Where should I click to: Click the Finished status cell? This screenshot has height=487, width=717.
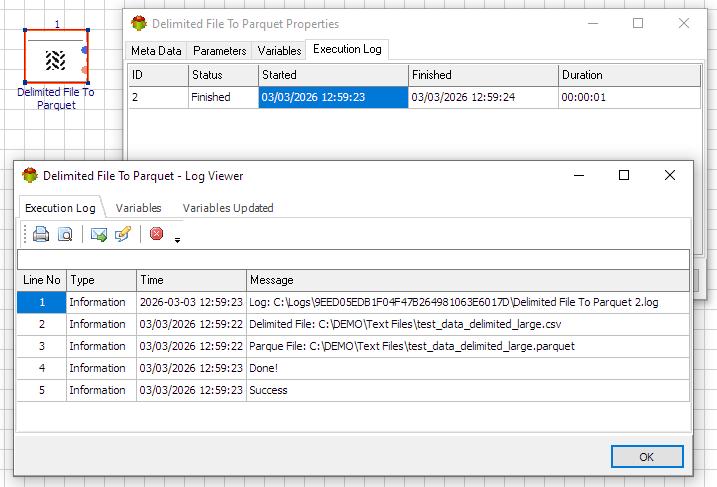[223, 97]
